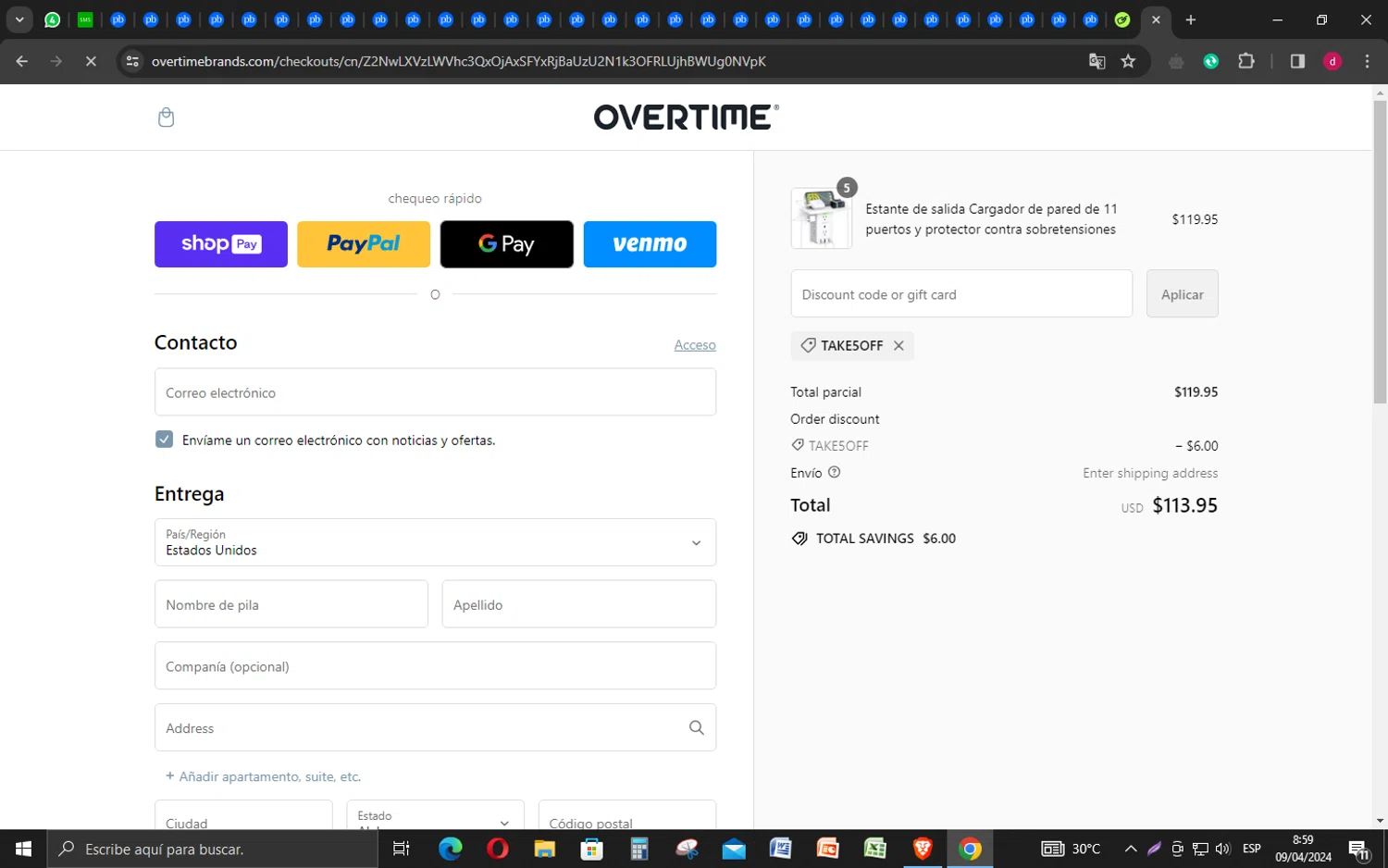Switch to the green SMS tab
Viewport: 1388px width, 868px height.
pyautogui.click(x=85, y=19)
